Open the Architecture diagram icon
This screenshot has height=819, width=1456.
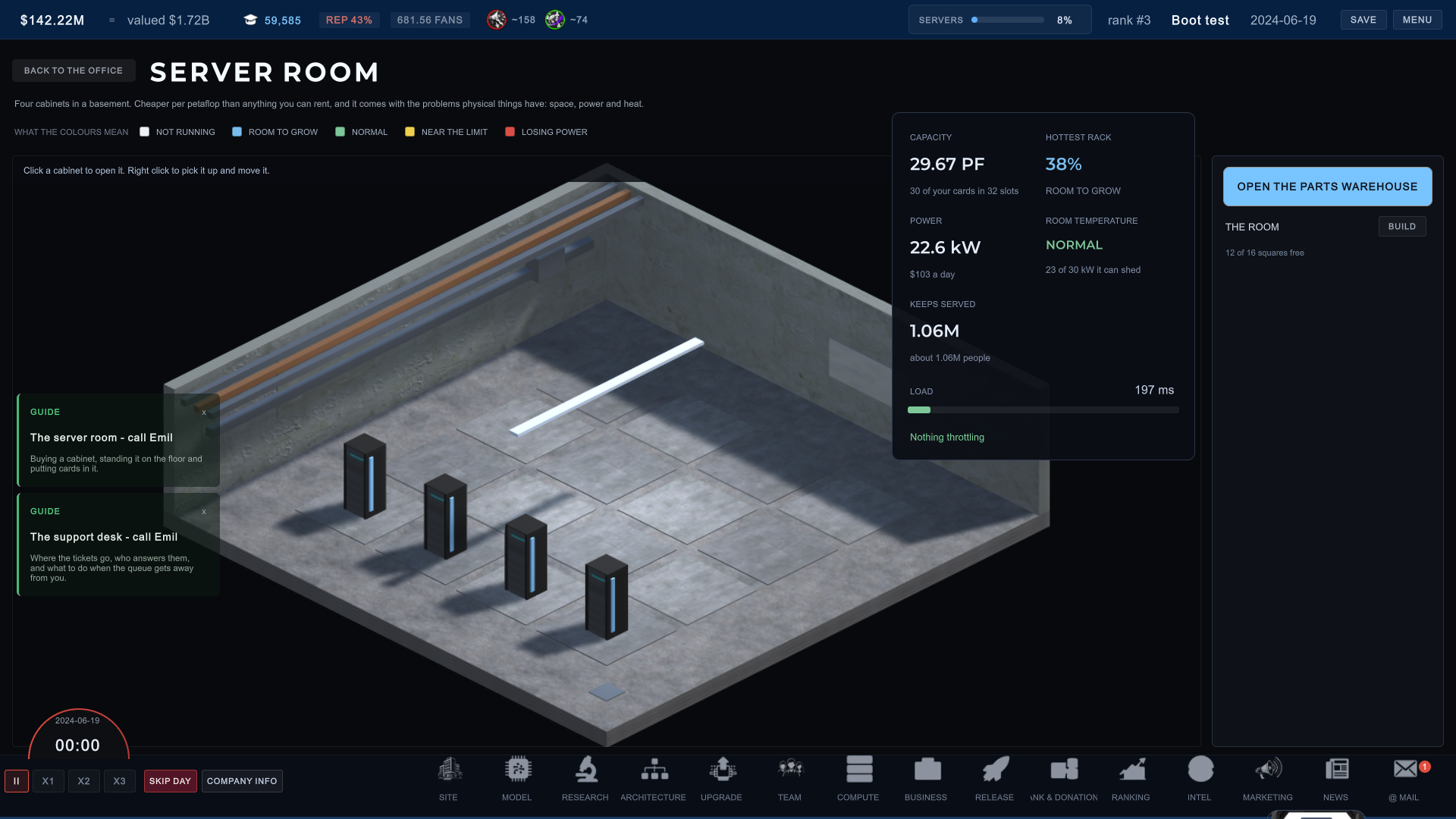pyautogui.click(x=654, y=770)
